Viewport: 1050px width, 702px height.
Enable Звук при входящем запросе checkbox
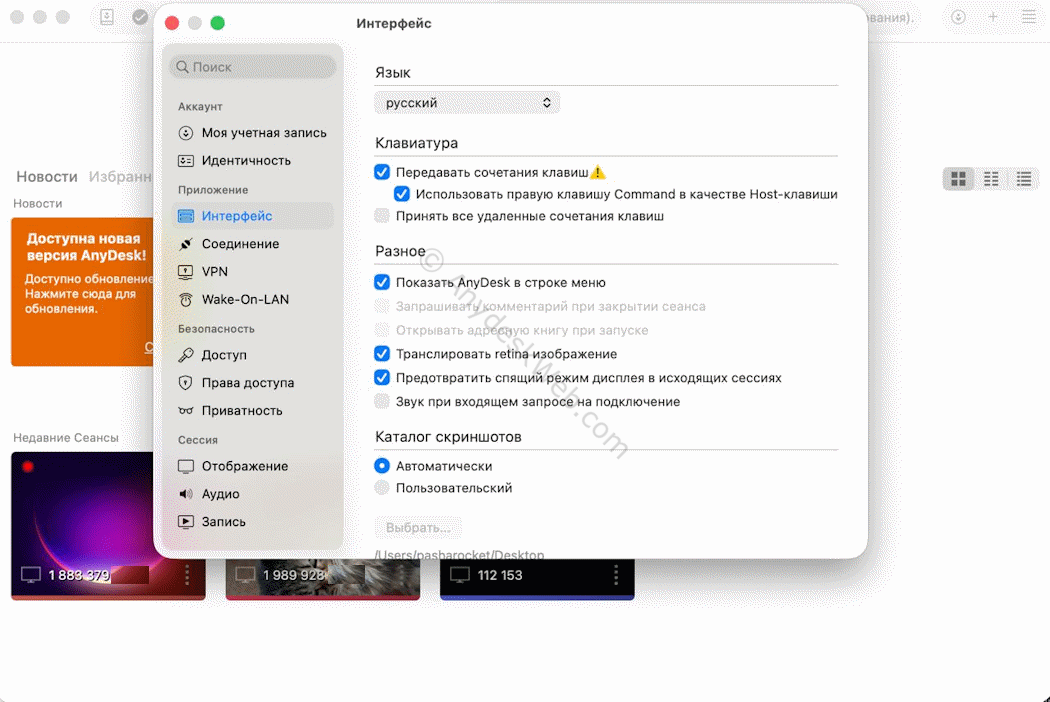pos(382,402)
